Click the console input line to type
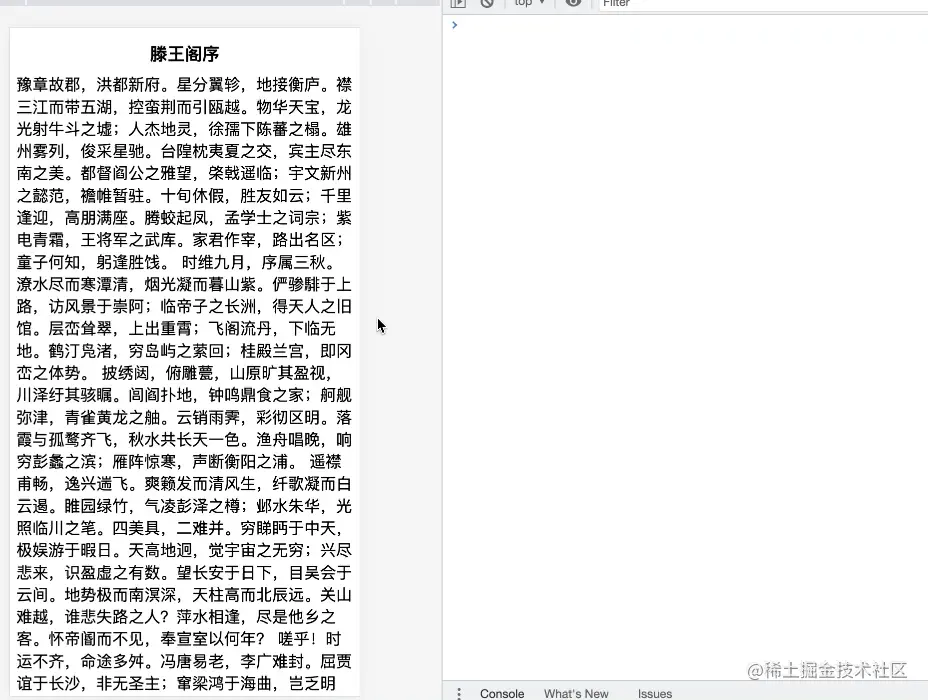Viewport: 928px width, 700px height. pos(600,25)
